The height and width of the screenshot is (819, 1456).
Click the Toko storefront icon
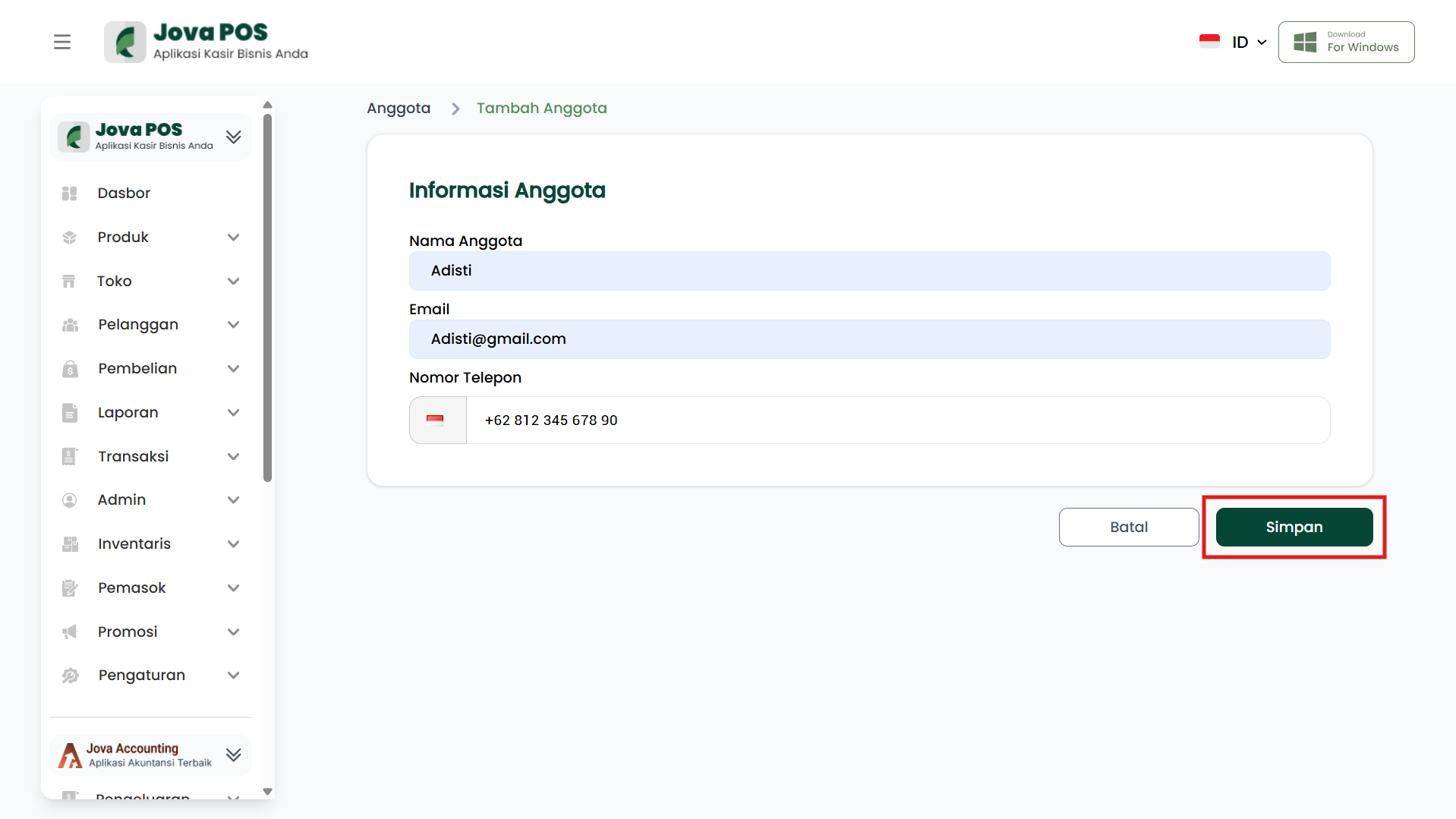click(x=69, y=282)
